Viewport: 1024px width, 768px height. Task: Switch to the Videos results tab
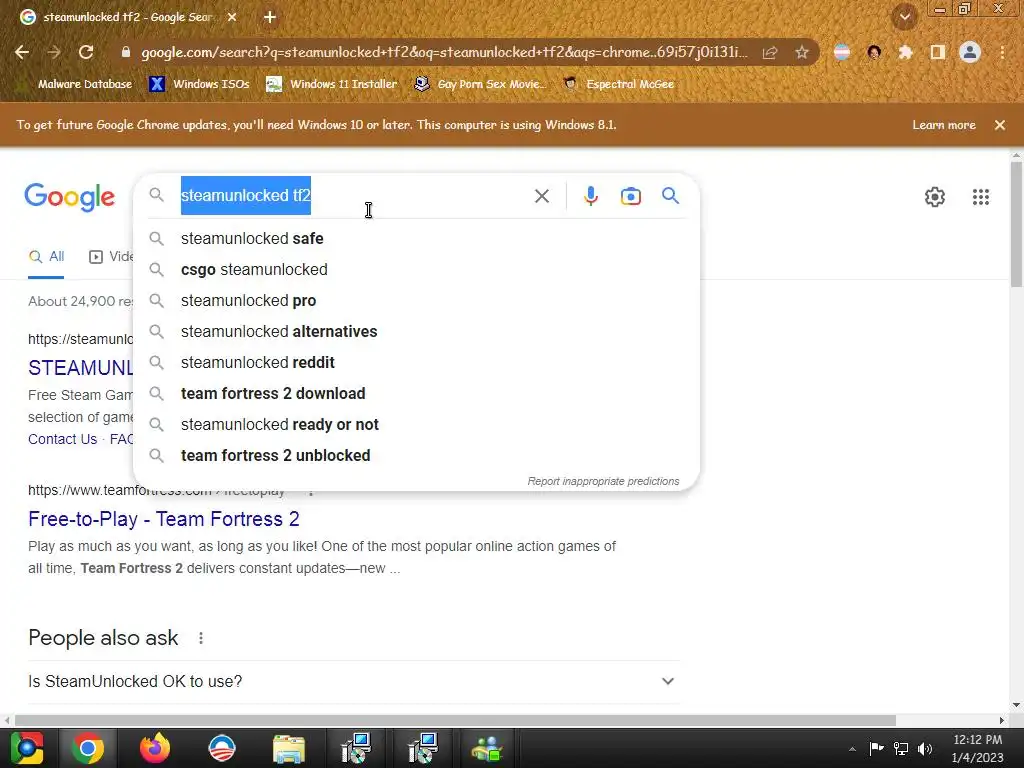[111, 257]
